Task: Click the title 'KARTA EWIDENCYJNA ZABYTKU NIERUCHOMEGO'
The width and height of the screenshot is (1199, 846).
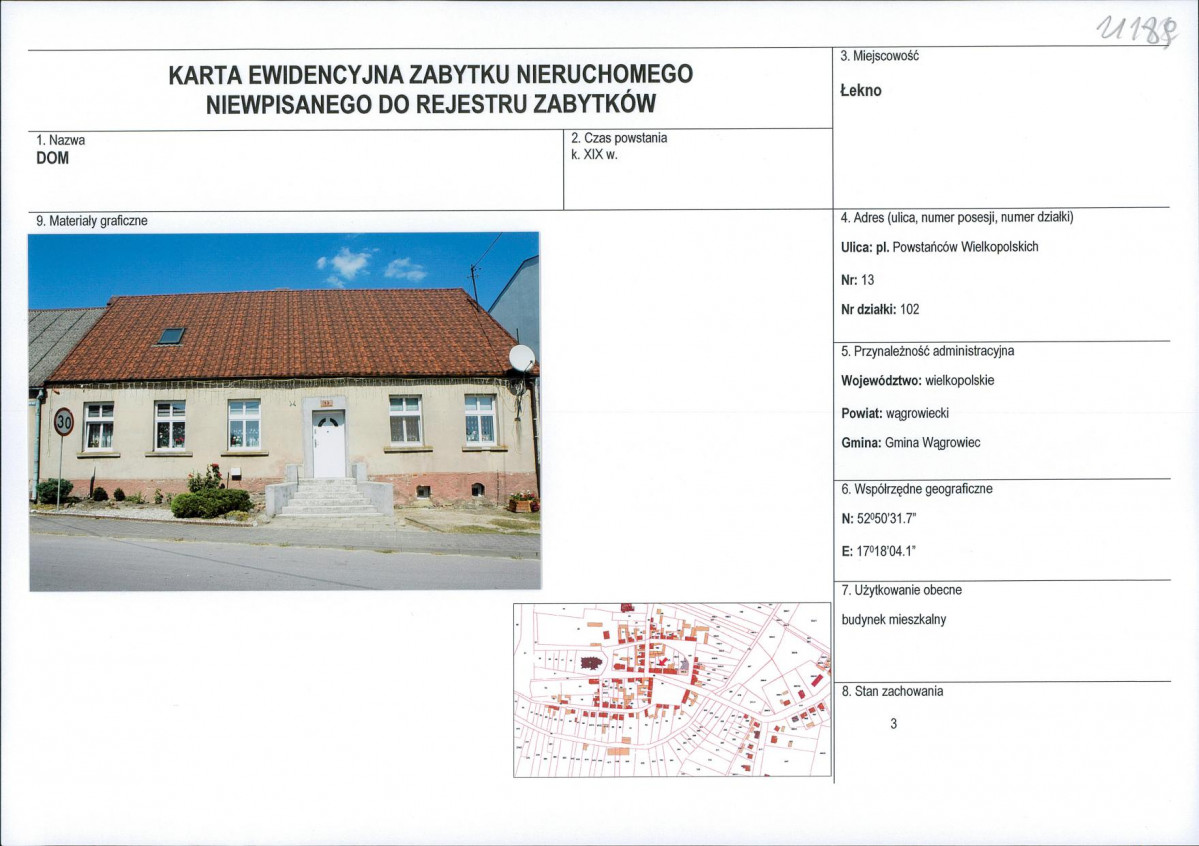Action: coord(431,74)
